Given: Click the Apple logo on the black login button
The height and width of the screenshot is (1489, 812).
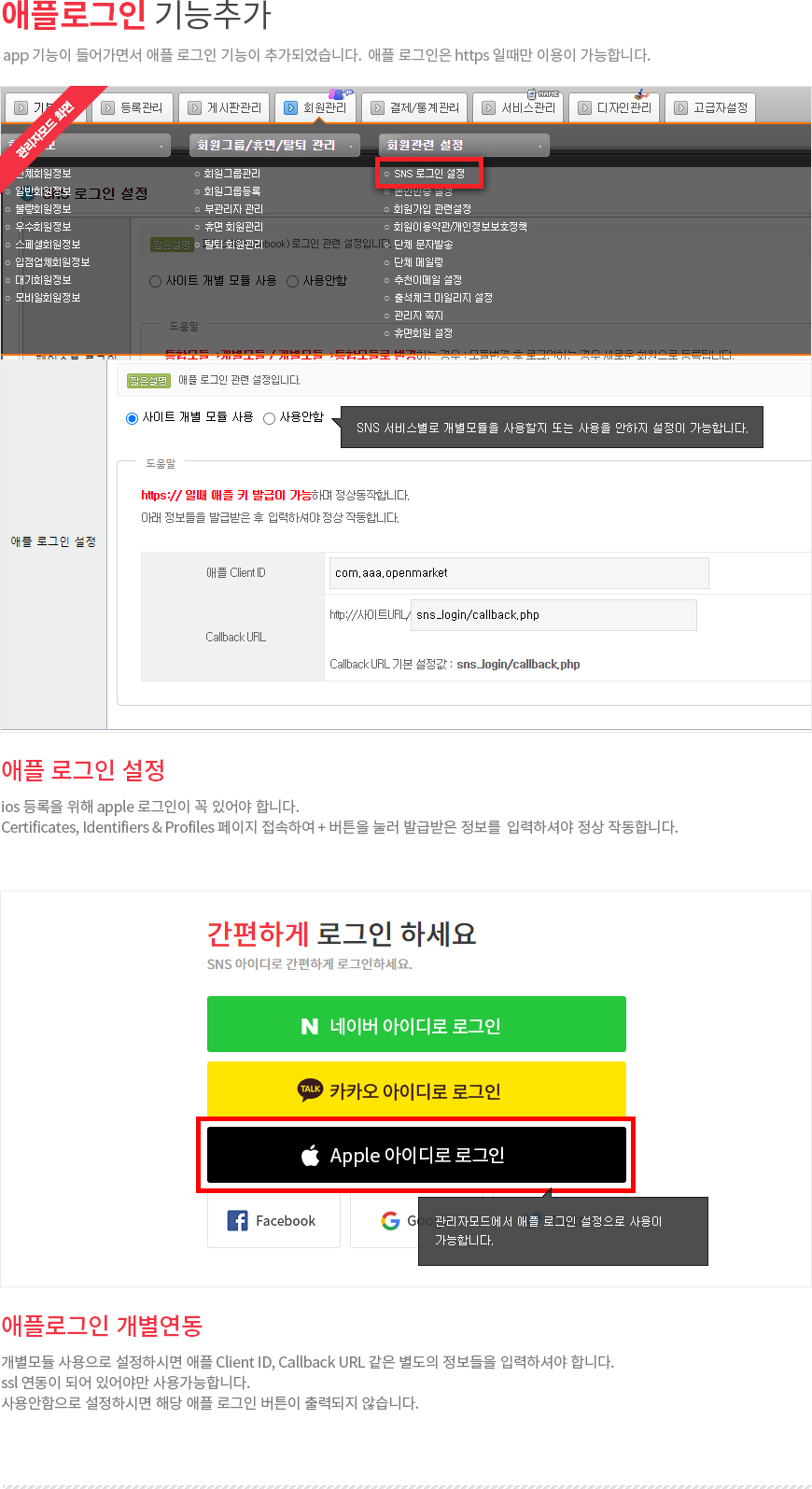Looking at the screenshot, I should coord(311,1155).
